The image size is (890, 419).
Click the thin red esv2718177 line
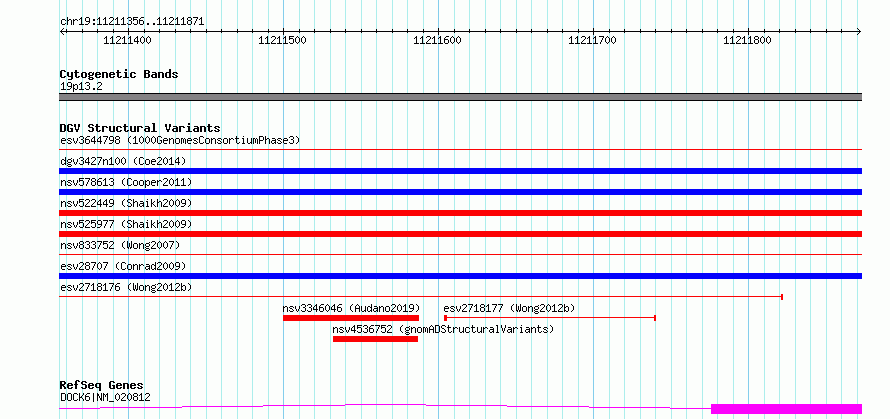coord(550,318)
